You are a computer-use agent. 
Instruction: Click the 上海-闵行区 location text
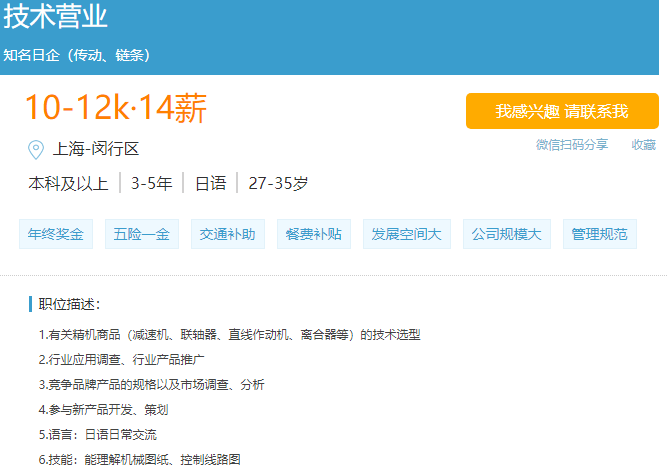point(96,150)
